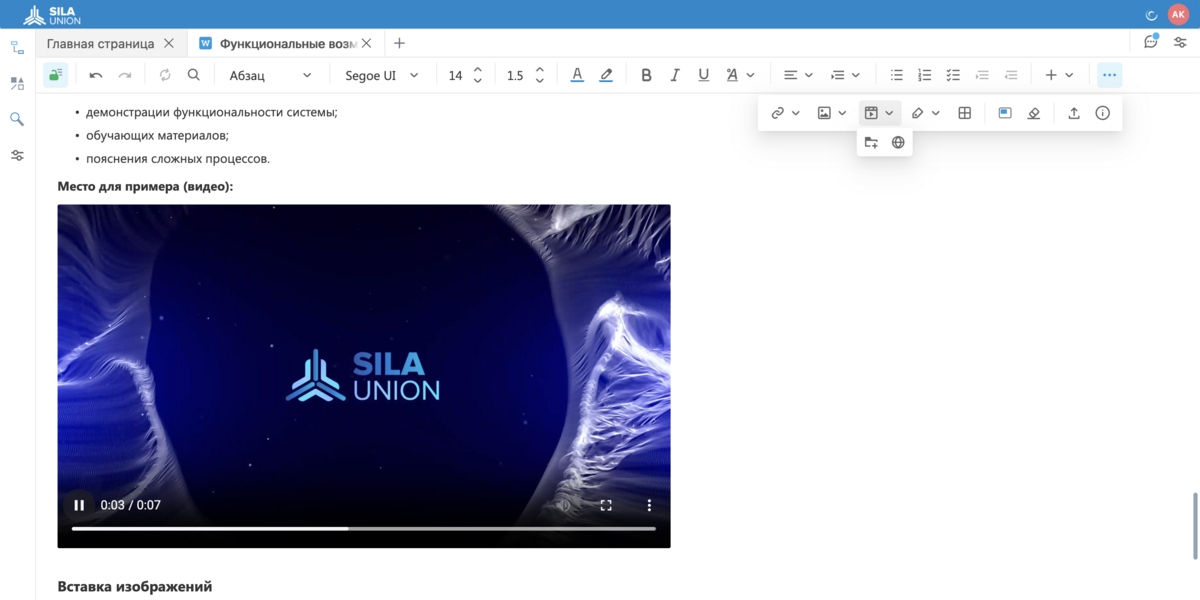Increase or decrease font size stepper arrows
Screen dimensions: 1200x600
pos(478,75)
